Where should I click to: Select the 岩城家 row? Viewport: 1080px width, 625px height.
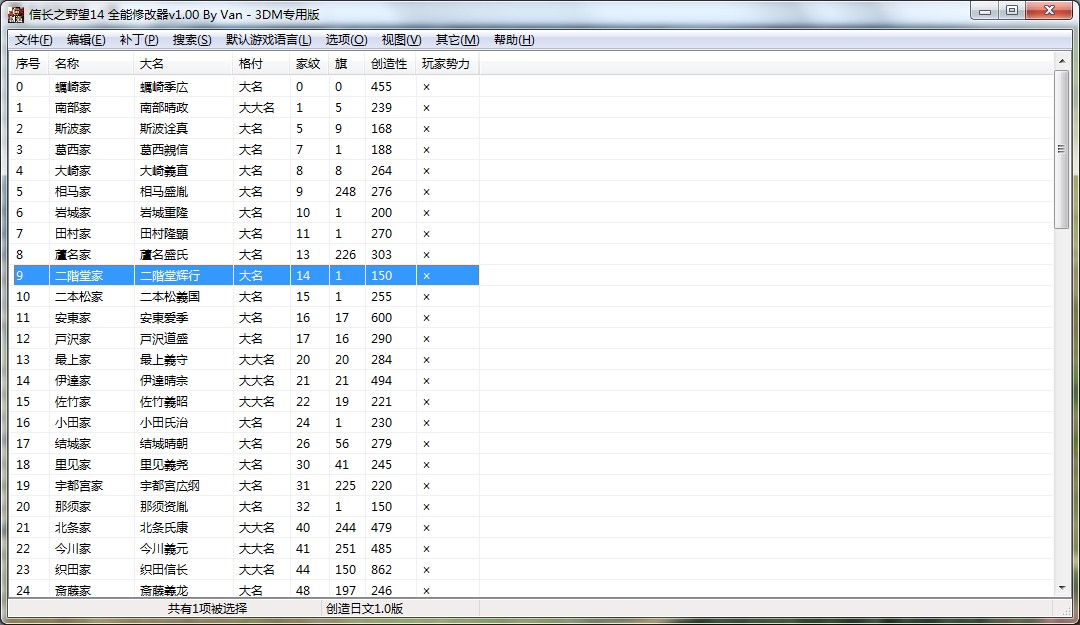point(246,213)
